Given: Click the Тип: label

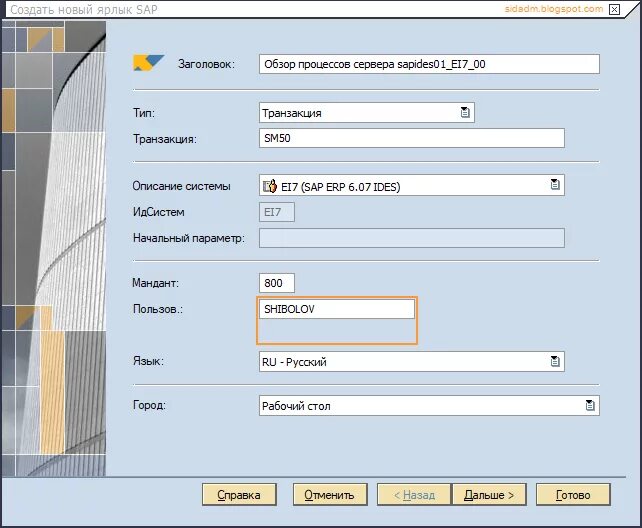Looking at the screenshot, I should pos(144,113).
